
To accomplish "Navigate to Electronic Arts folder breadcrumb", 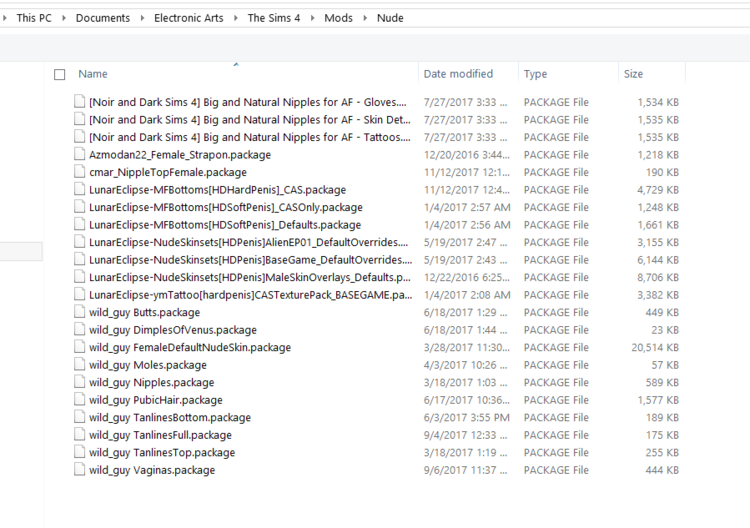I will (x=188, y=18).
